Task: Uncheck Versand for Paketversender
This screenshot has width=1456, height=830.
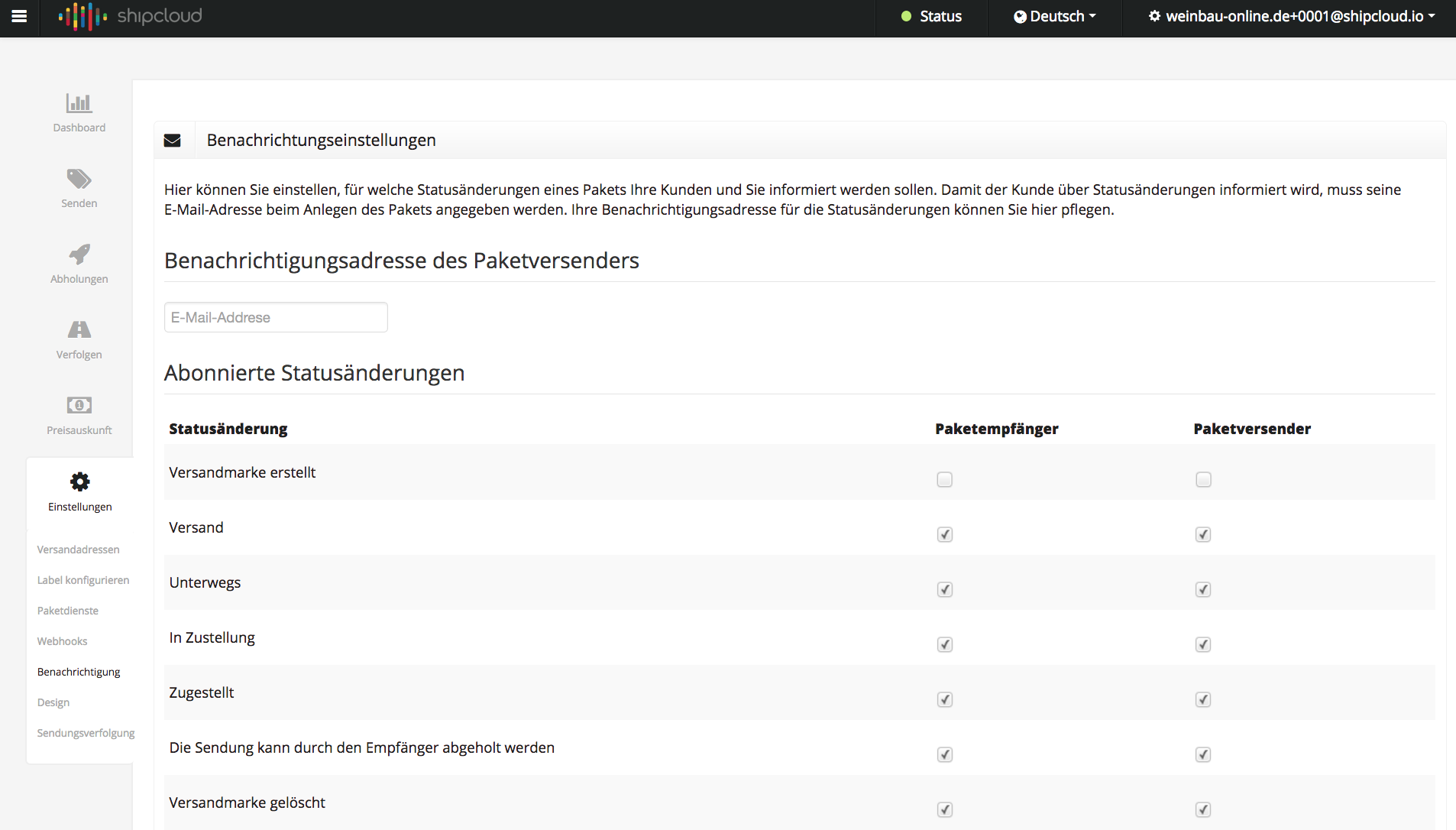Action: (x=1203, y=534)
